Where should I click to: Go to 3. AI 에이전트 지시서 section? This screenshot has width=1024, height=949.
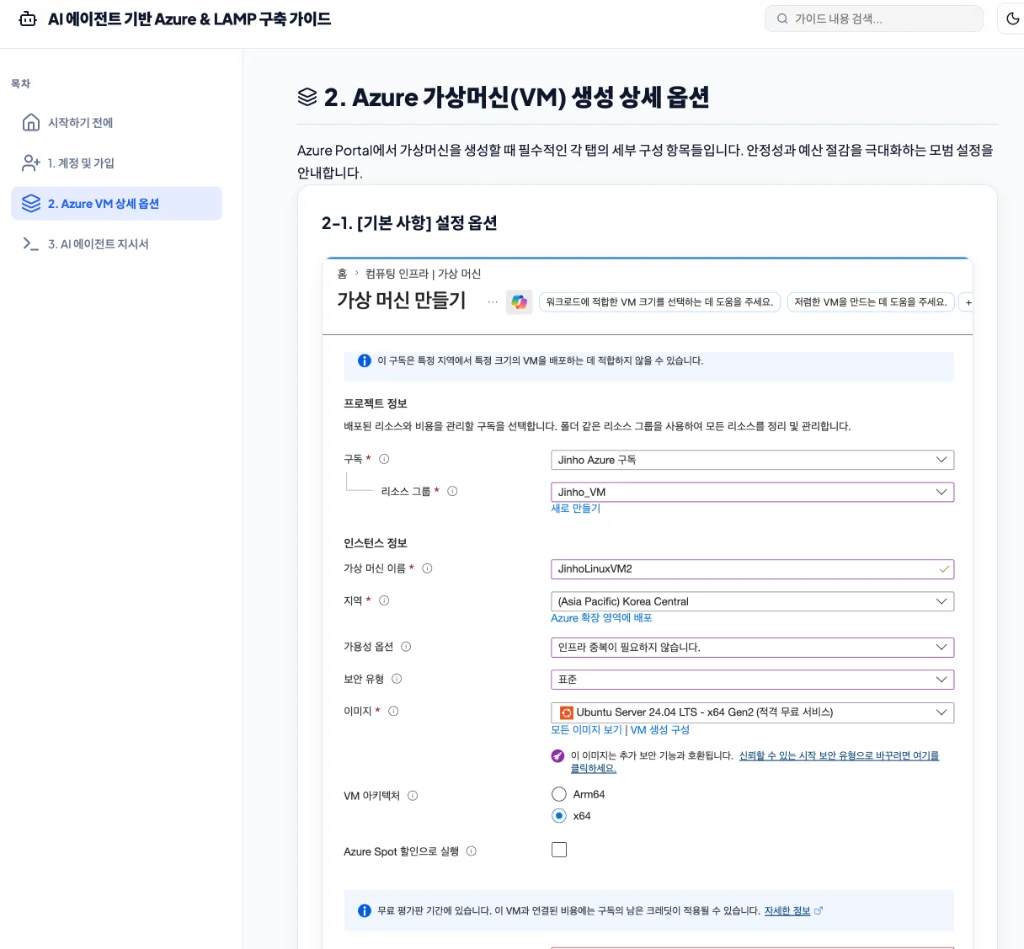(x=116, y=244)
